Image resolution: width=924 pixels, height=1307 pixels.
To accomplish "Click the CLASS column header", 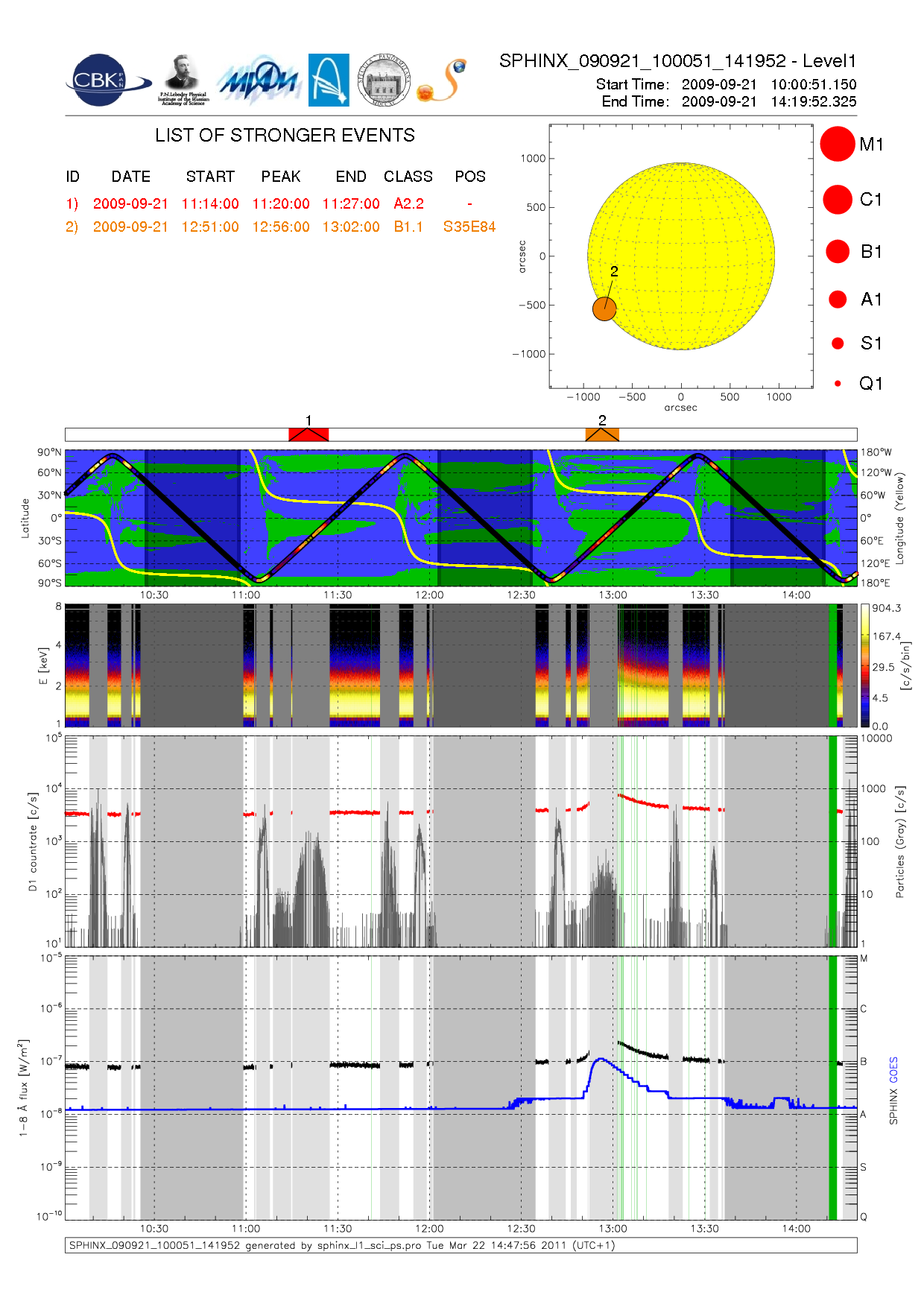I will point(408,177).
